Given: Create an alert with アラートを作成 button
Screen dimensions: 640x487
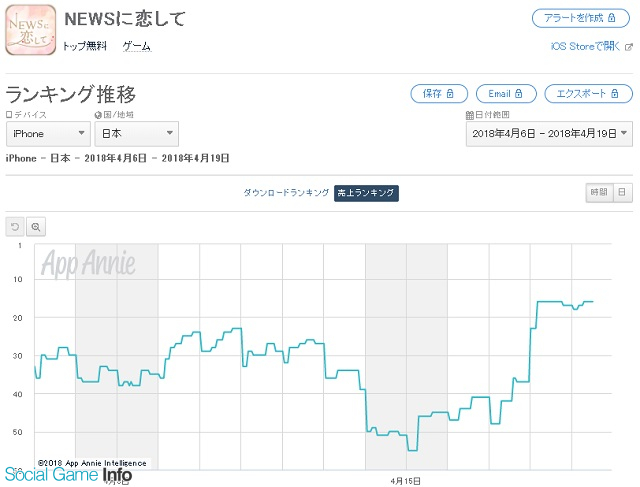Looking at the screenshot, I should pyautogui.click(x=580, y=18).
